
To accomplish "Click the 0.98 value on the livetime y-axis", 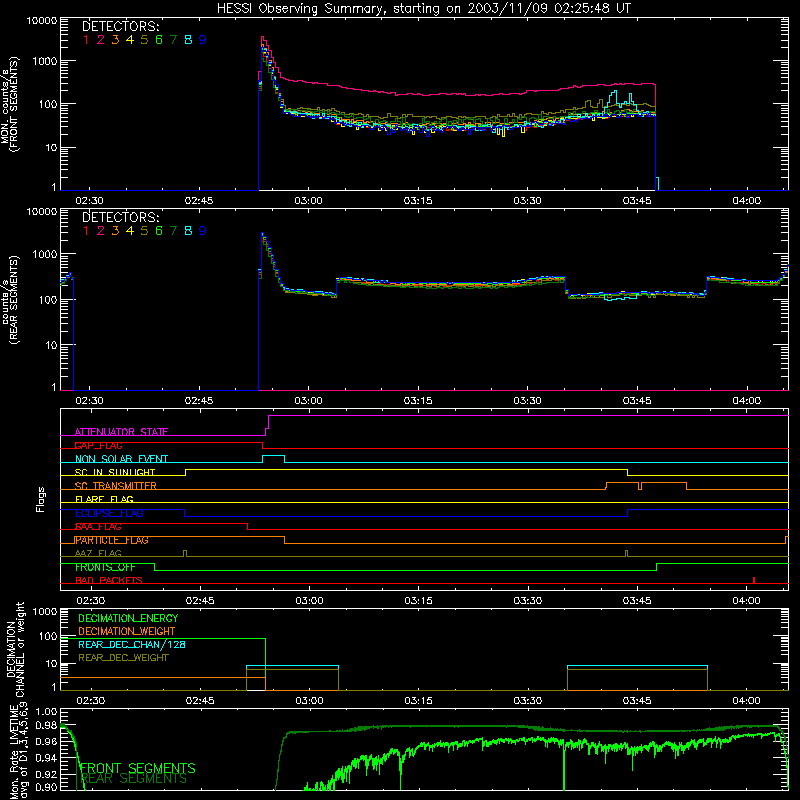I will 46,725.
